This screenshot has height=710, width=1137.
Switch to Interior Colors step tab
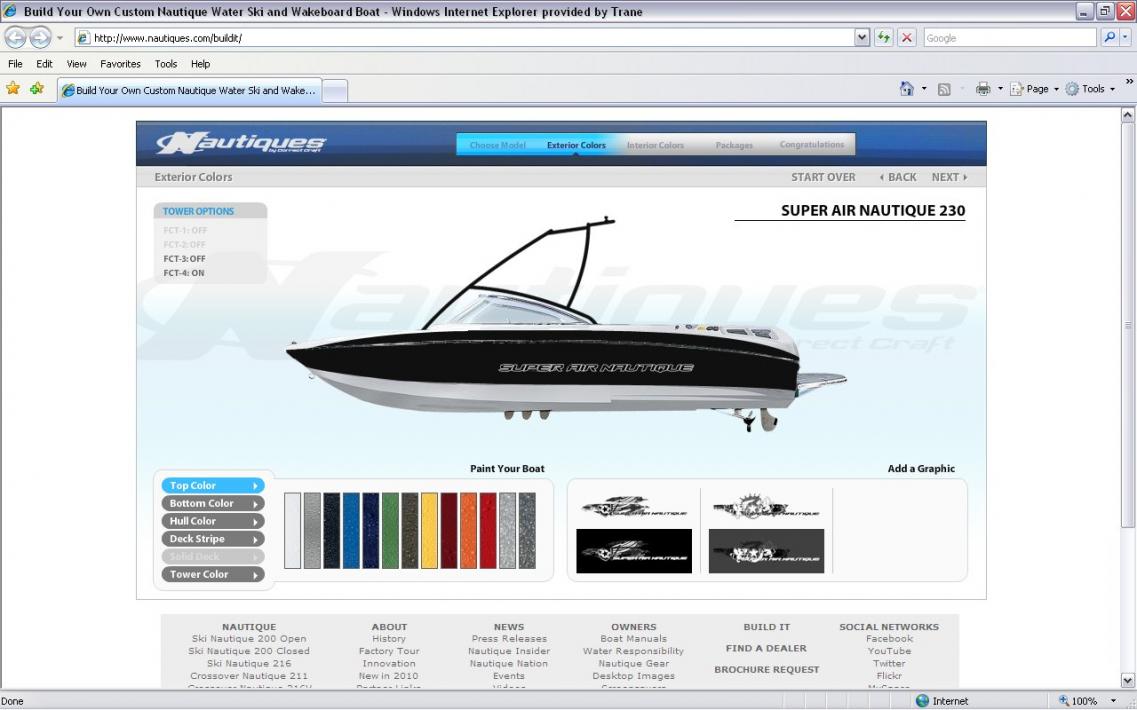(x=655, y=145)
